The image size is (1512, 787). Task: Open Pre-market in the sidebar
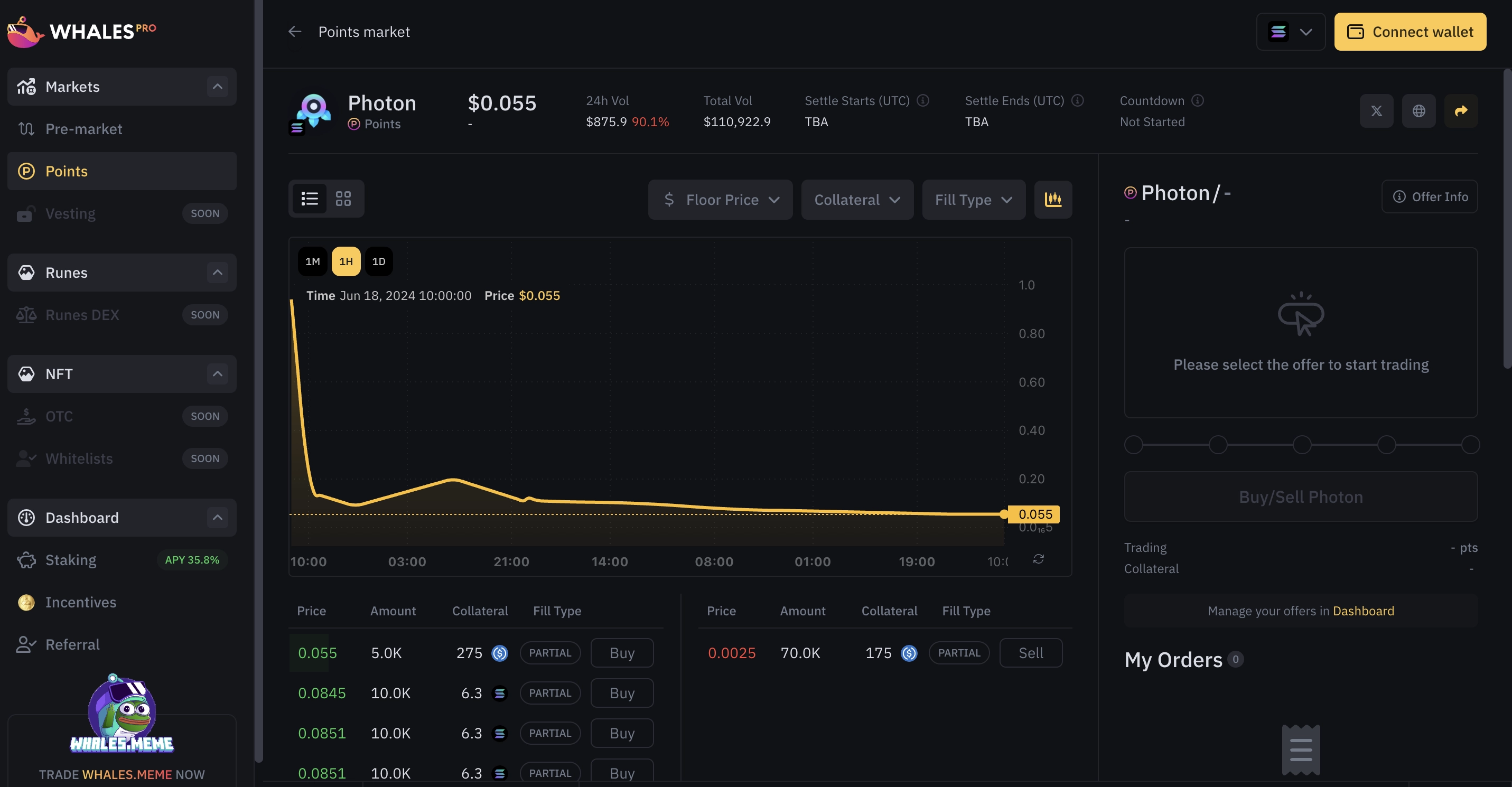tap(84, 128)
